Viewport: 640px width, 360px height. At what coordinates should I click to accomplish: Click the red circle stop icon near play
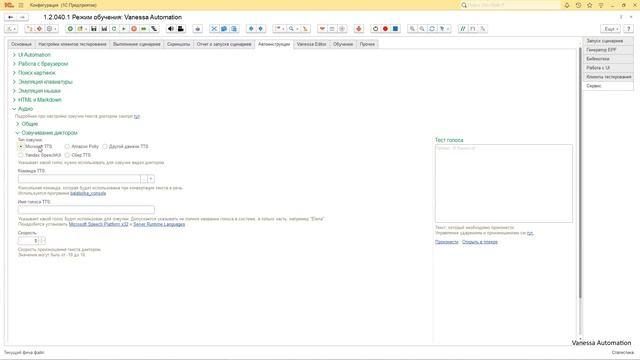click(134, 29)
